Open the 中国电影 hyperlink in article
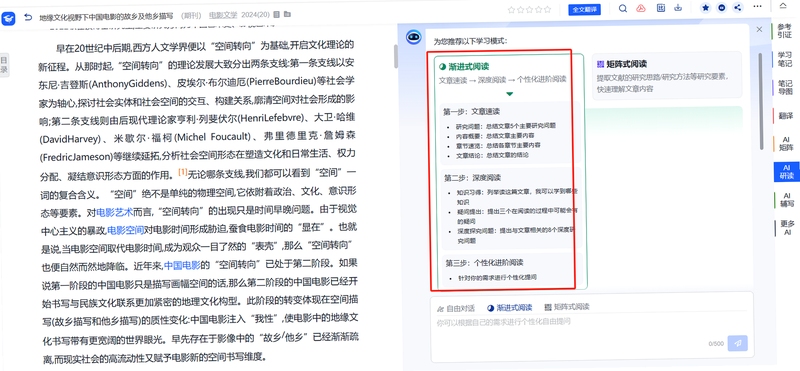This screenshot has height=371, width=800. pos(182,265)
